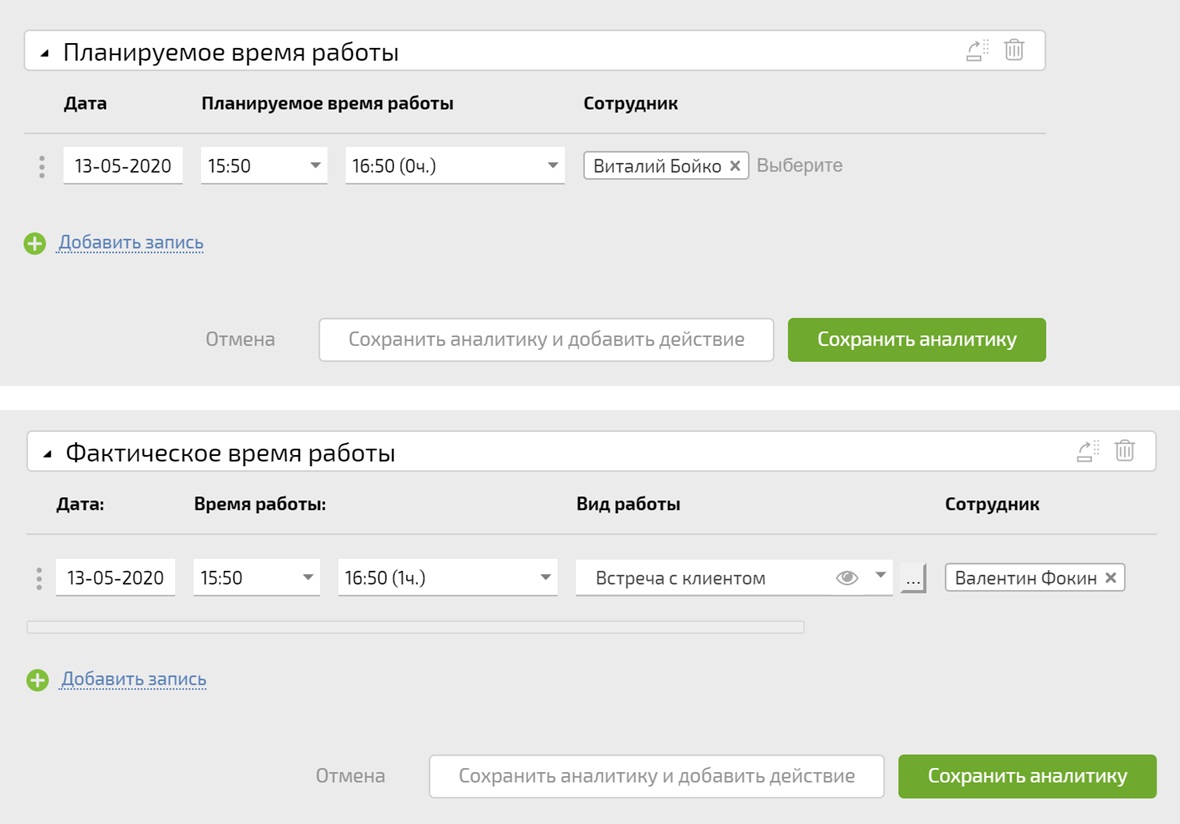Toggle eye icon in Встреча с клиентом field
The width and height of the screenshot is (1180, 824).
coord(847,578)
